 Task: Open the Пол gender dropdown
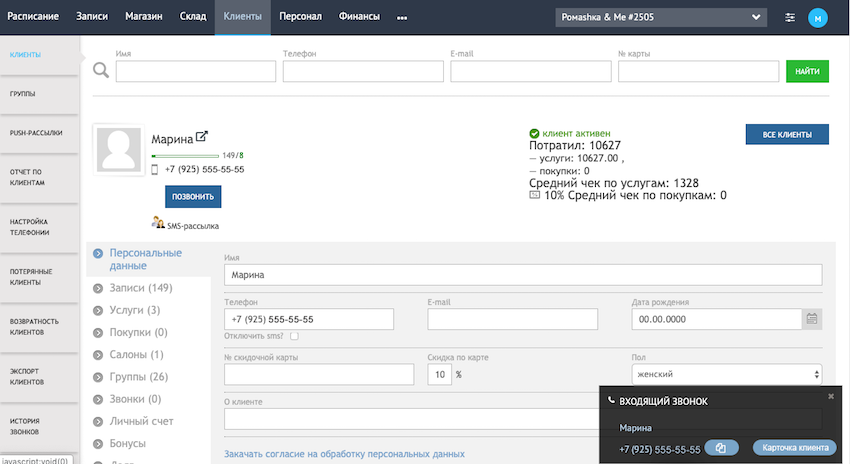(x=726, y=374)
